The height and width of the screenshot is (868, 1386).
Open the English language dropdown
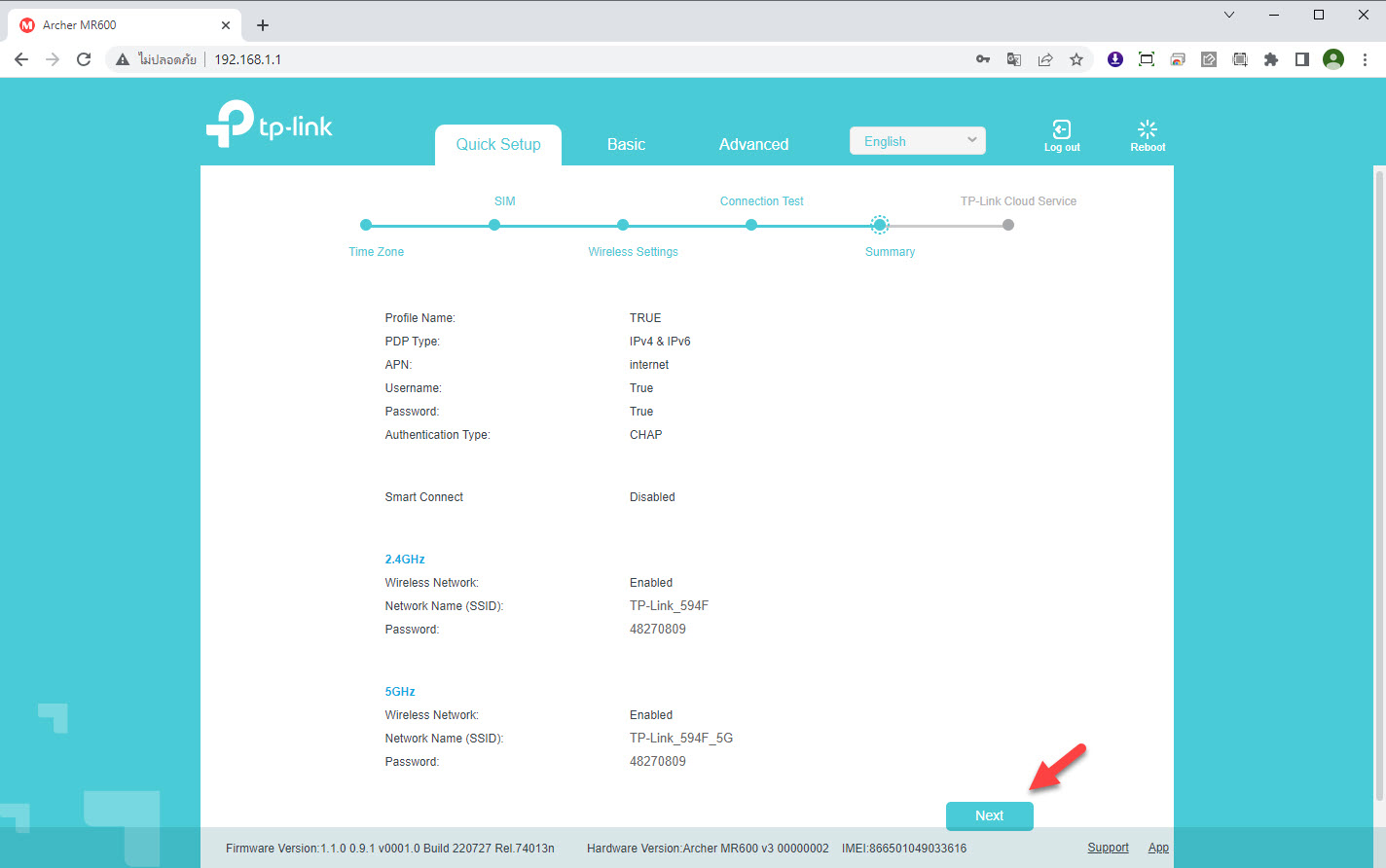pyautogui.click(x=918, y=141)
